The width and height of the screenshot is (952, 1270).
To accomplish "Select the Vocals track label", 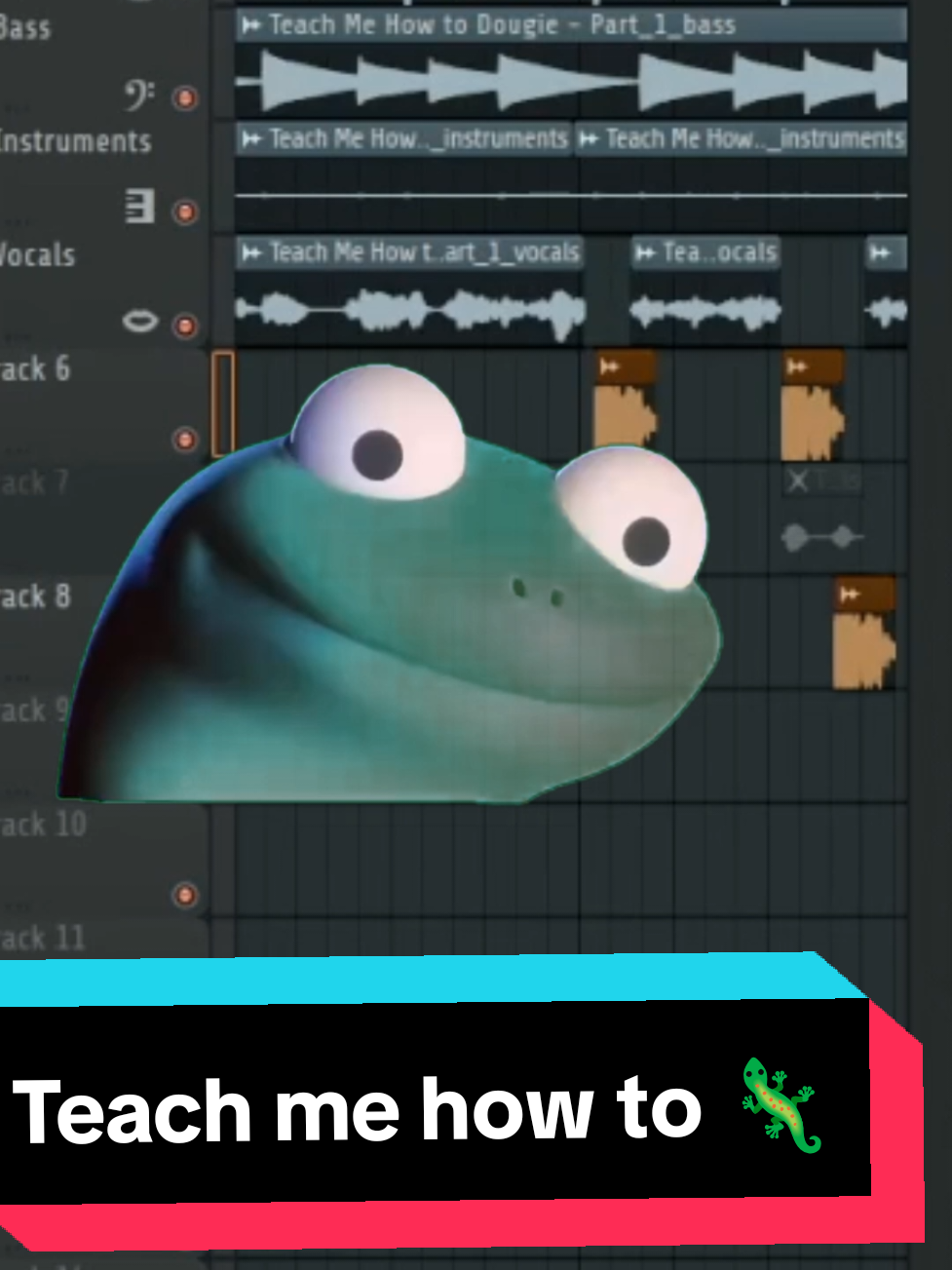I will pos(37,255).
